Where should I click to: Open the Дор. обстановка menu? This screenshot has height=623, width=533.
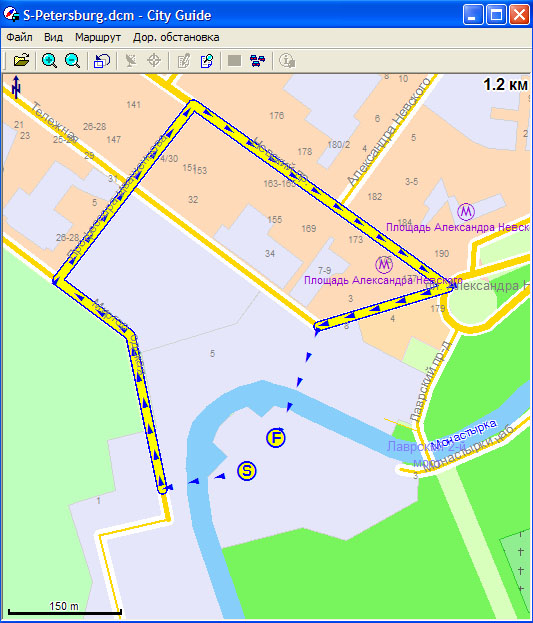(176, 37)
